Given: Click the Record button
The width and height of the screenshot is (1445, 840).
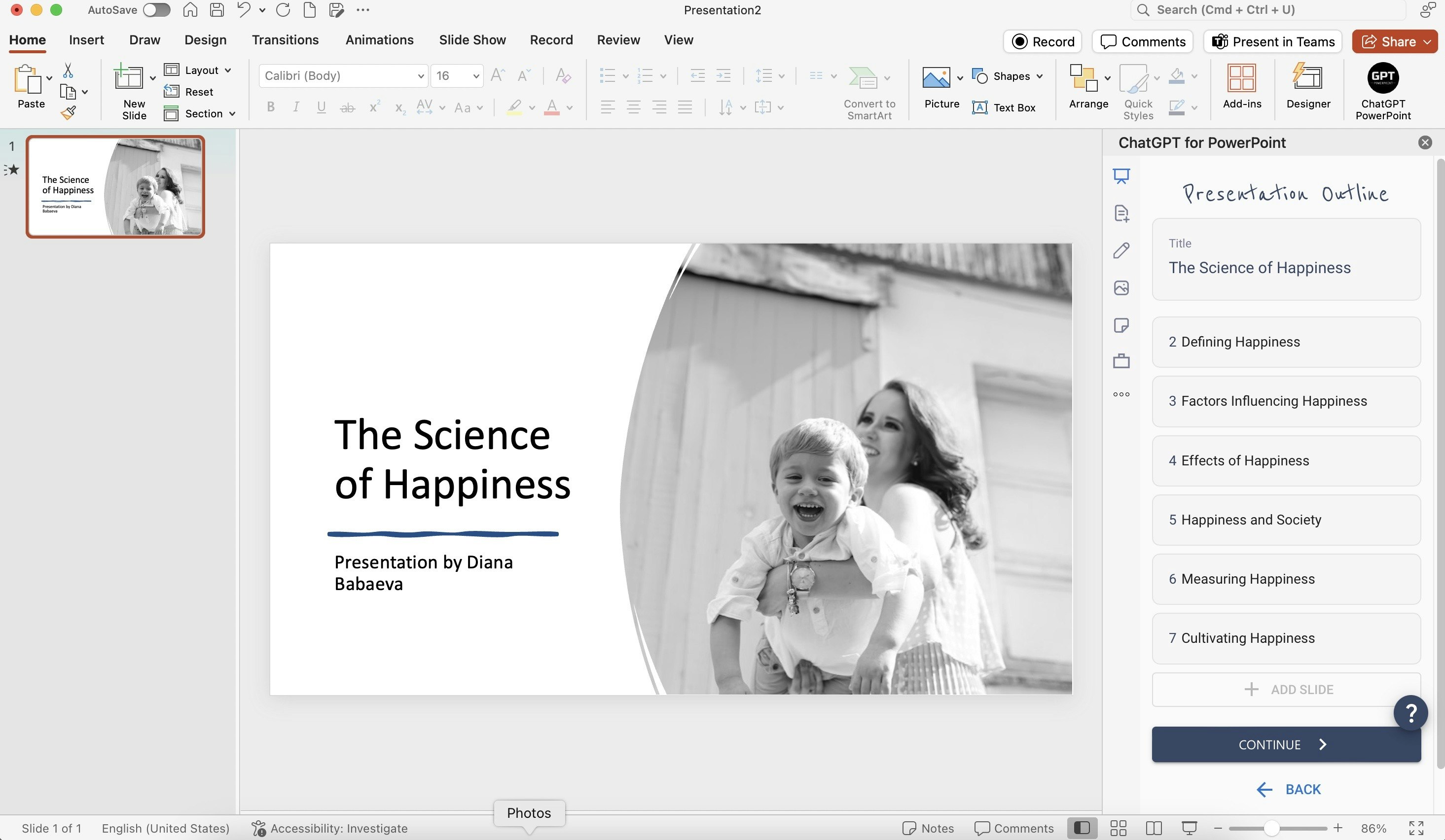Looking at the screenshot, I should (x=1043, y=42).
